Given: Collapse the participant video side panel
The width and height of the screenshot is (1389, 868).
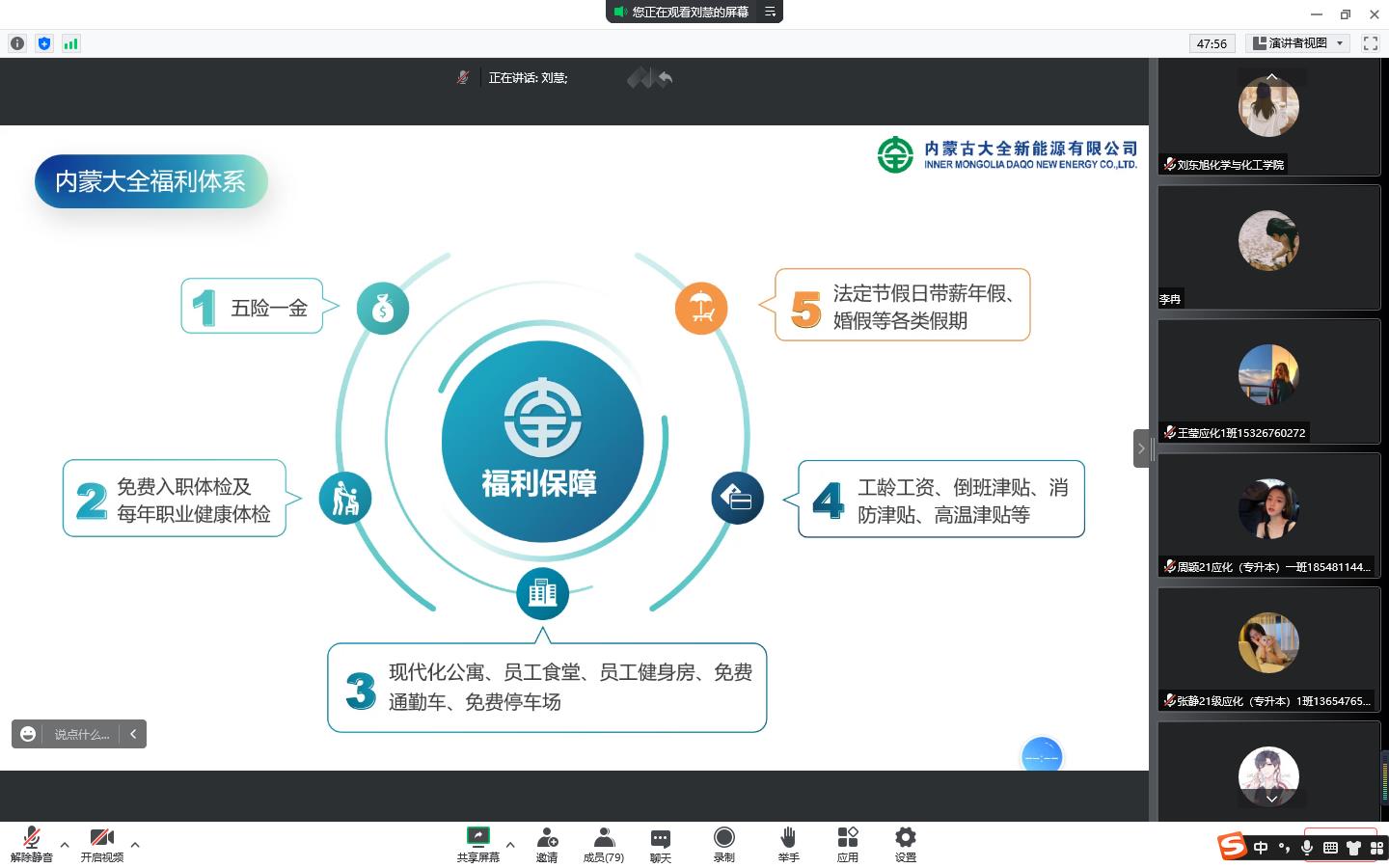Looking at the screenshot, I should click(x=1141, y=448).
